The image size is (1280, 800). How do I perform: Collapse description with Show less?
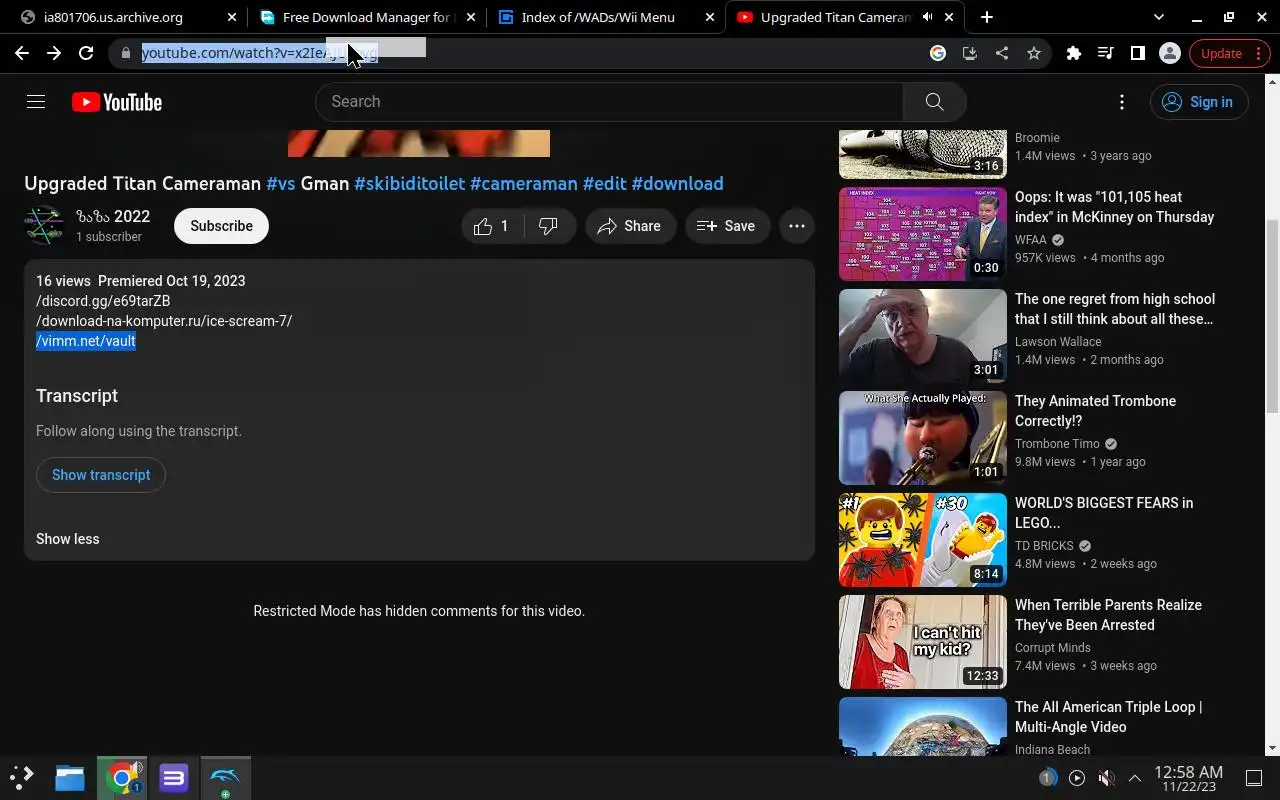(68, 539)
